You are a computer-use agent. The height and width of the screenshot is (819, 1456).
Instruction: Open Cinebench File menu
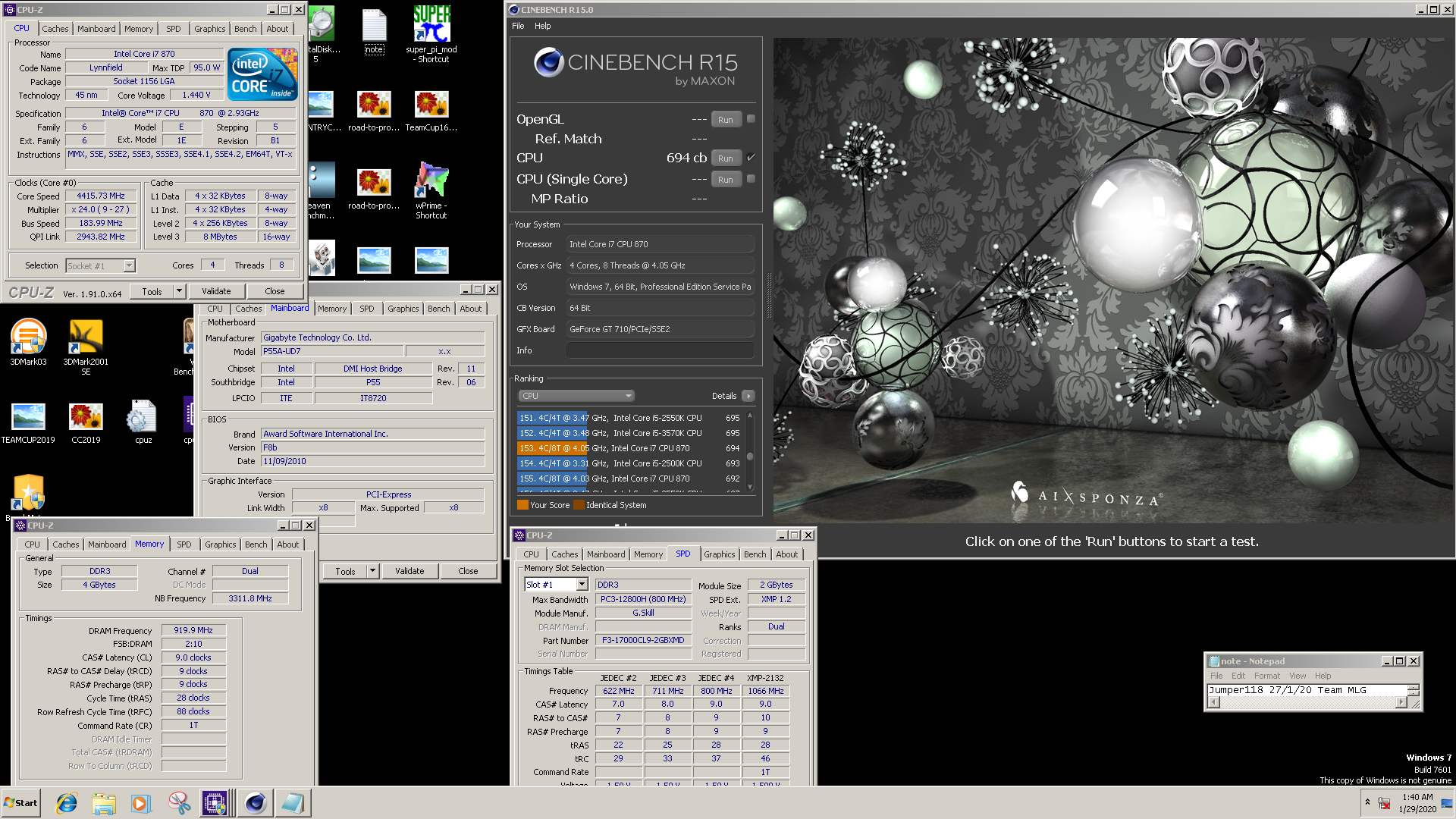pos(518,26)
